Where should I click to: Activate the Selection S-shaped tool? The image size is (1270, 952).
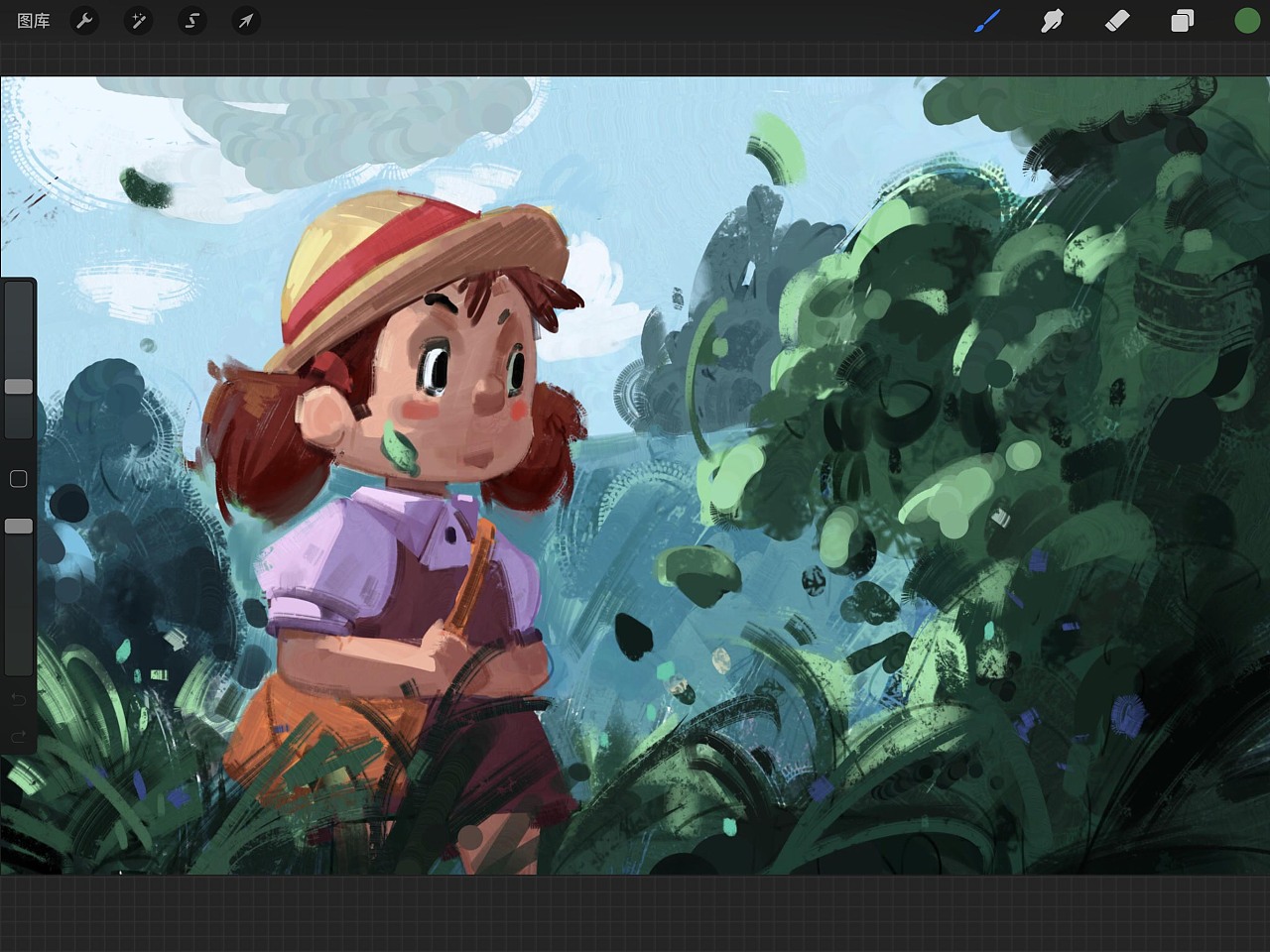click(192, 21)
